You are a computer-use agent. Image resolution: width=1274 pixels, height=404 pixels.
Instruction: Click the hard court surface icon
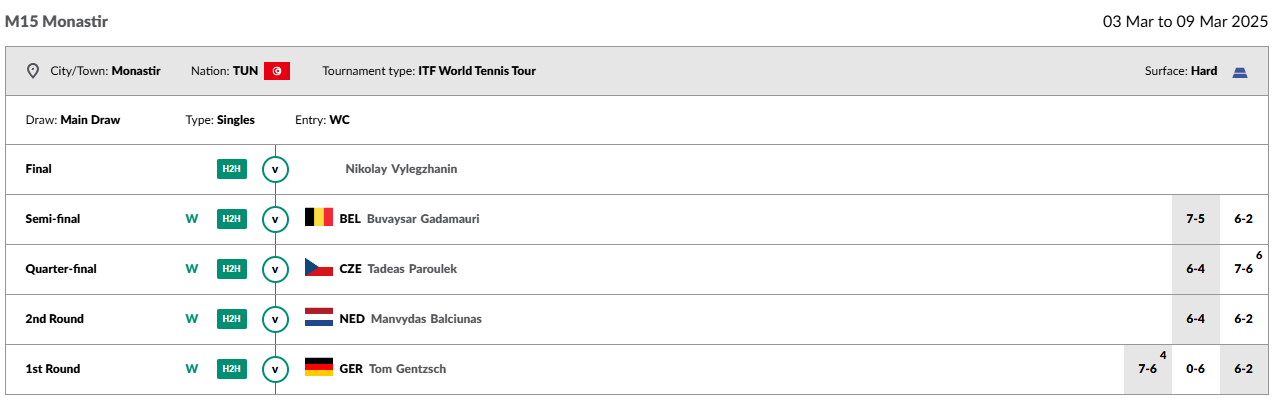1240,71
